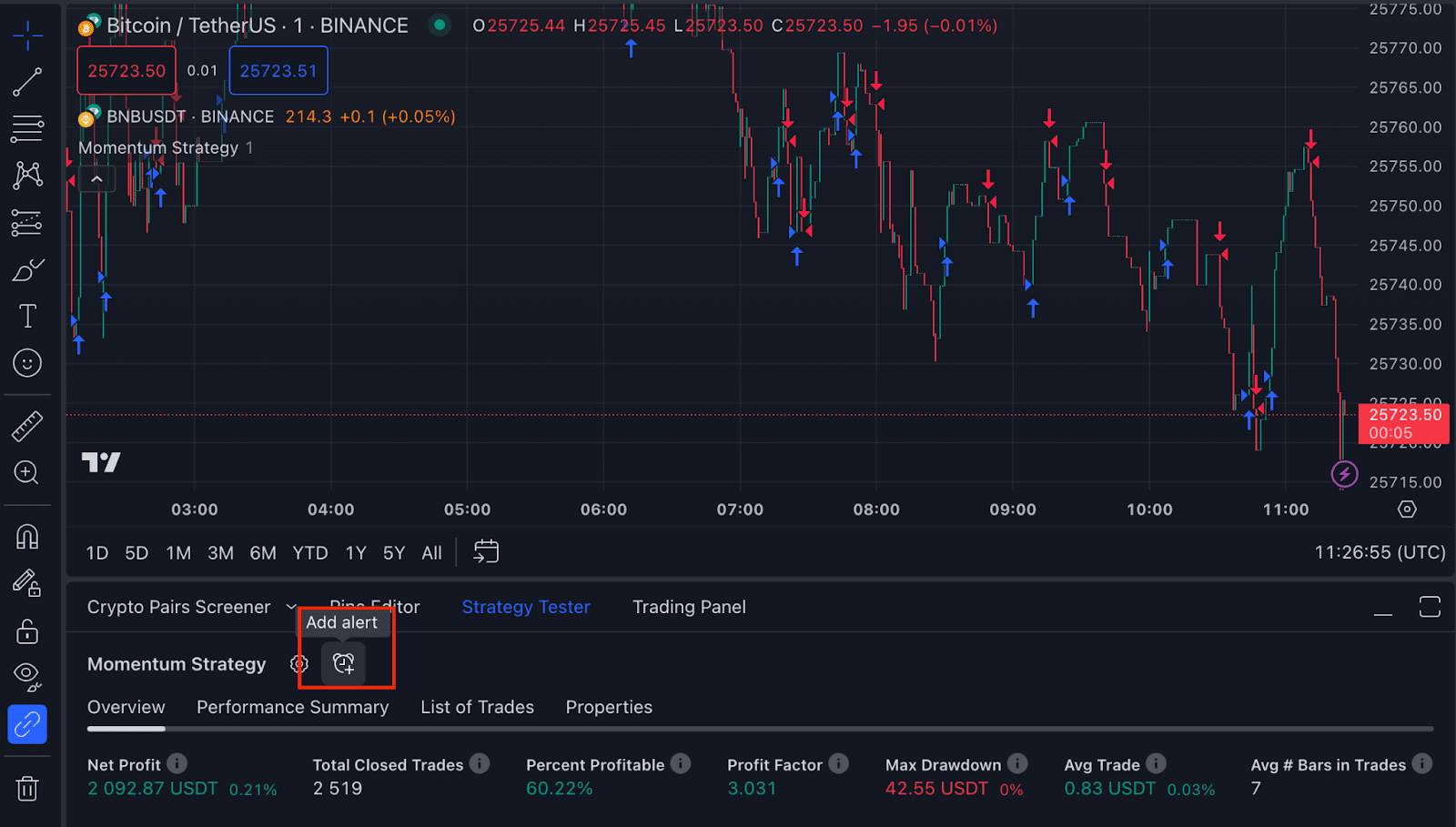The height and width of the screenshot is (827, 1456).
Task: Set chart range to 1M
Action: coord(178,553)
